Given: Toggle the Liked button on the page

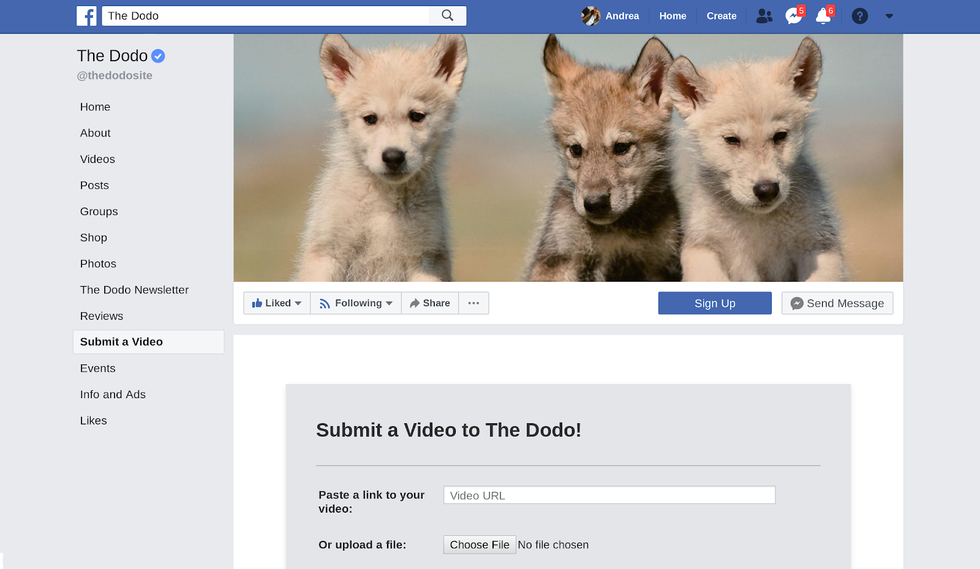Looking at the screenshot, I should point(276,303).
